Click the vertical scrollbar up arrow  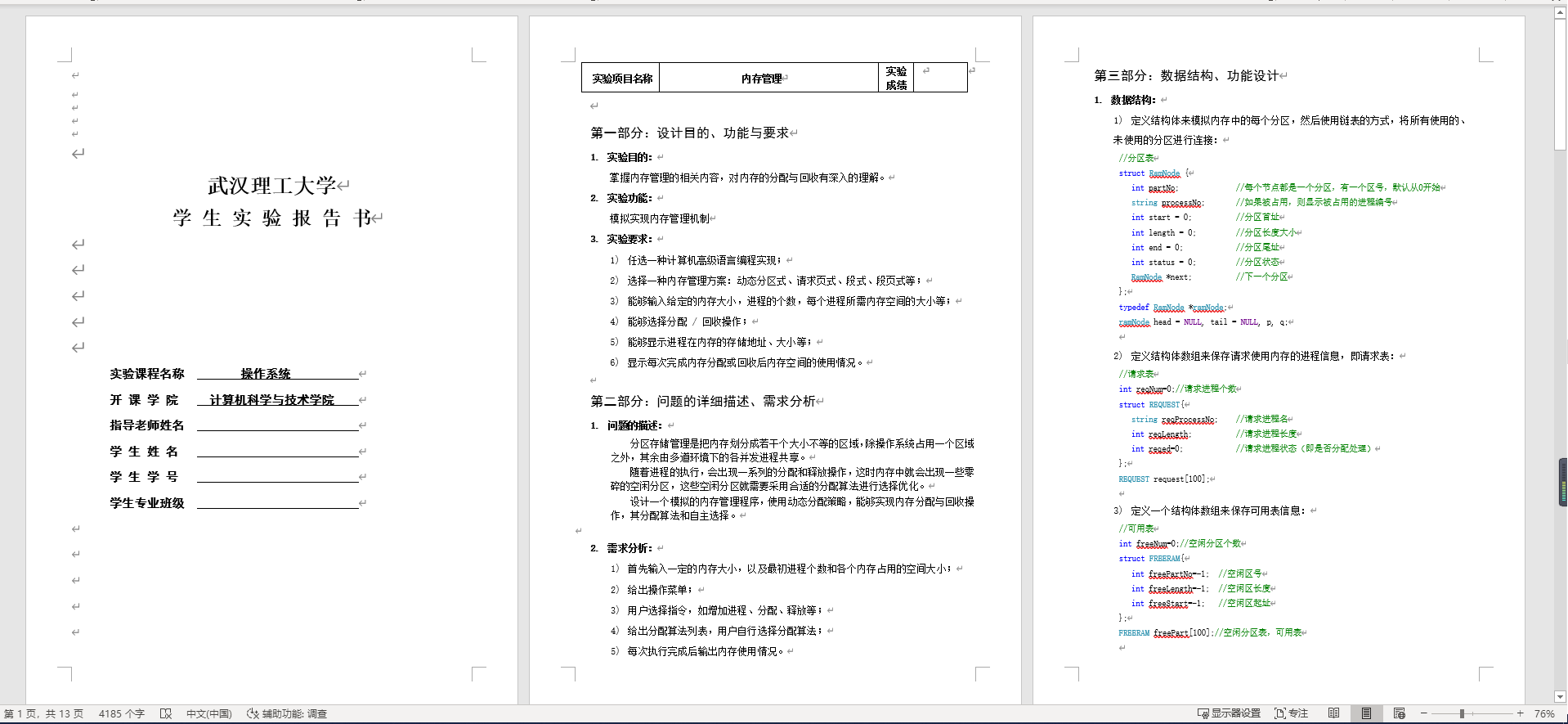click(1560, 14)
